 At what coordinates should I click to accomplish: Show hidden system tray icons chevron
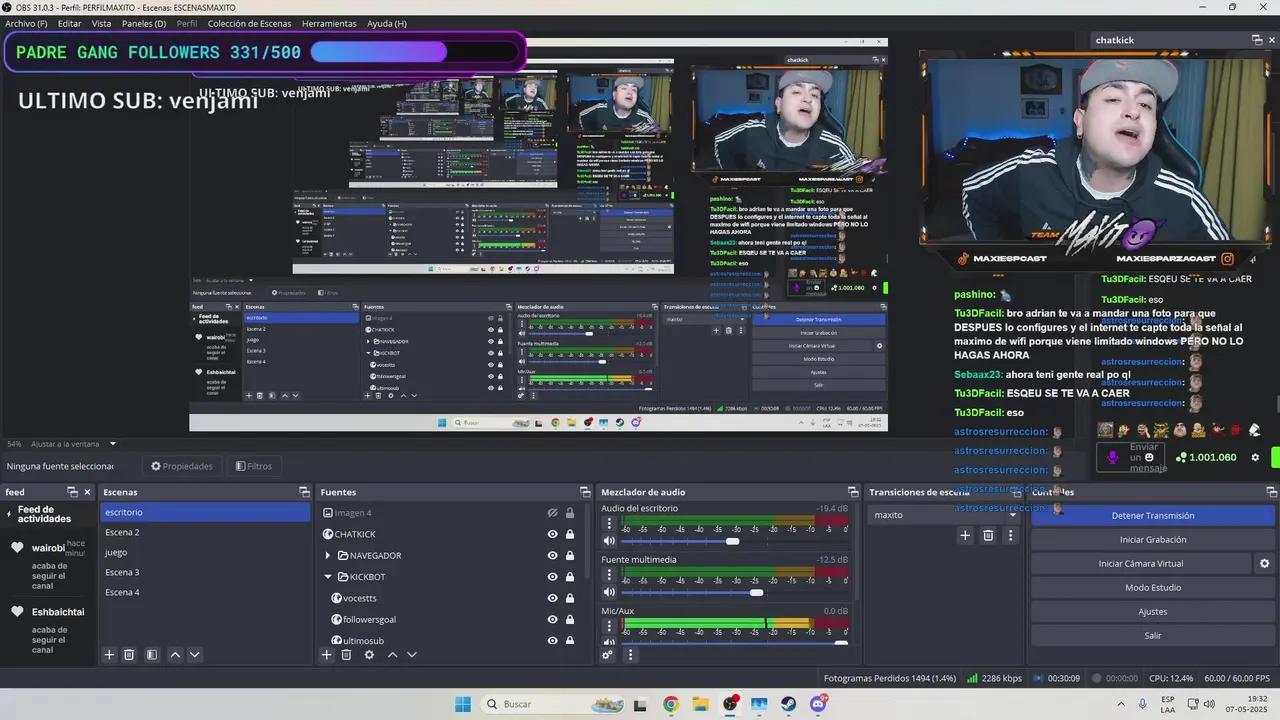[1120, 704]
